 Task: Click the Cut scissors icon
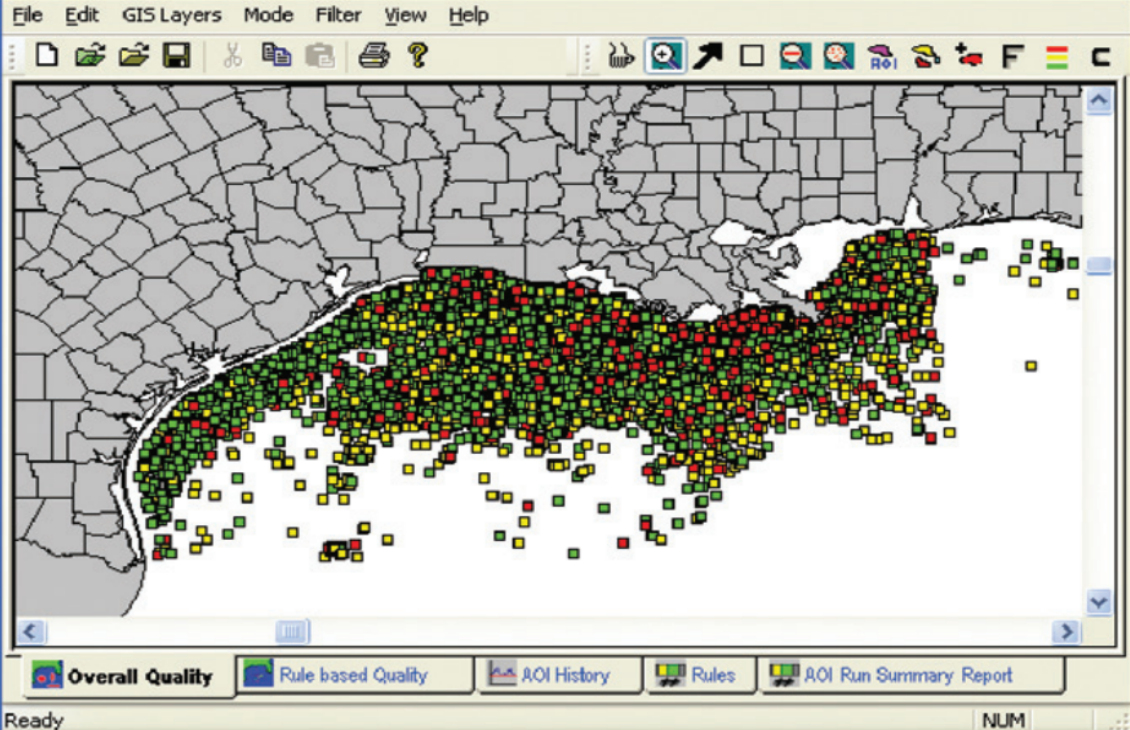(232, 55)
